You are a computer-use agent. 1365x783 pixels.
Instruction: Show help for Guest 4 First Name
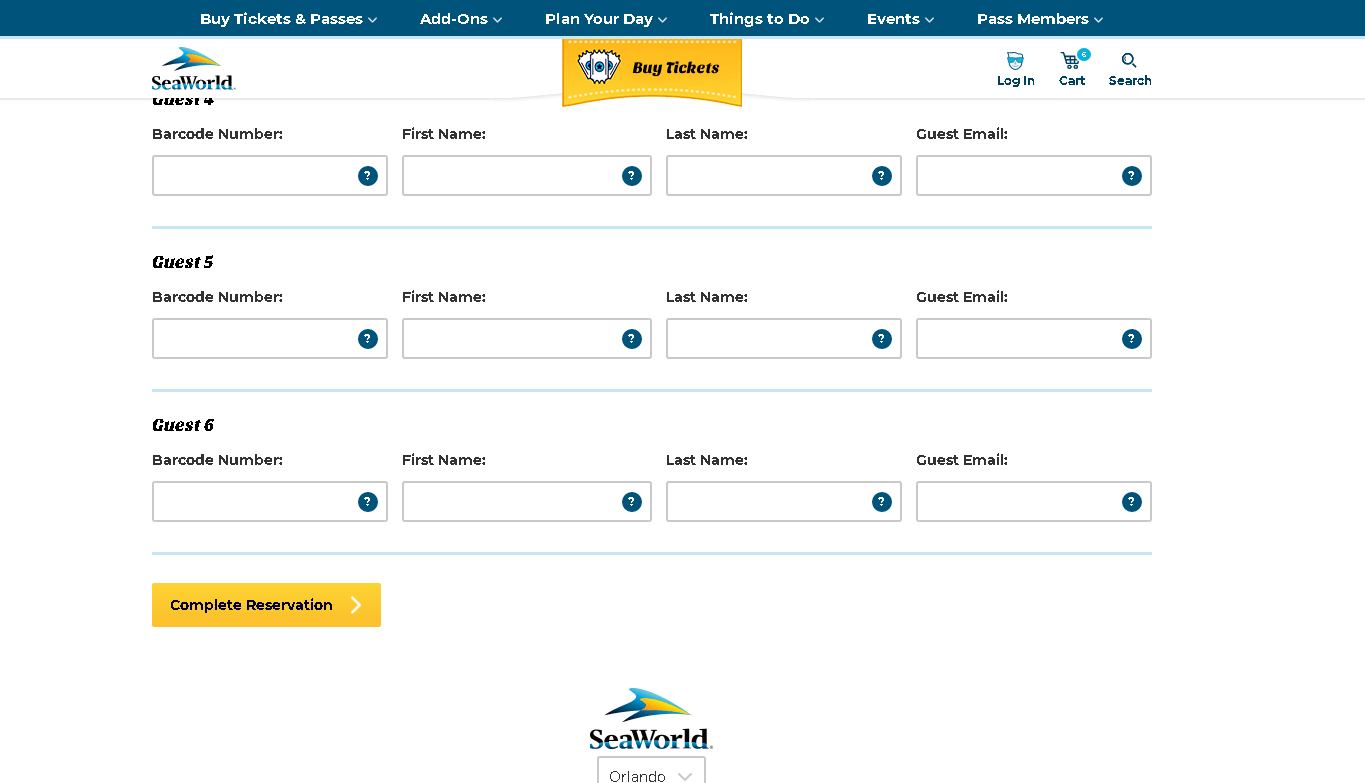632,176
